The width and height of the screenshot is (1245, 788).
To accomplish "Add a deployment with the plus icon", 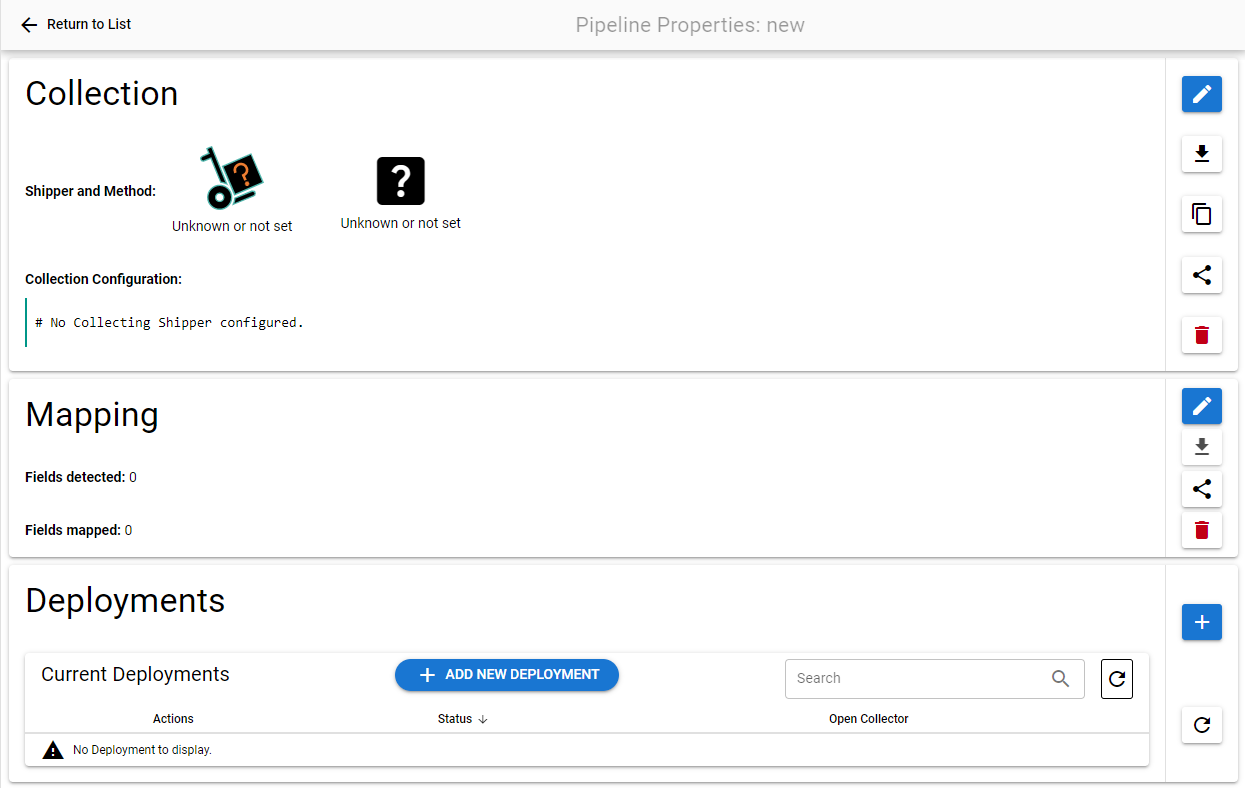I will tap(1201, 622).
